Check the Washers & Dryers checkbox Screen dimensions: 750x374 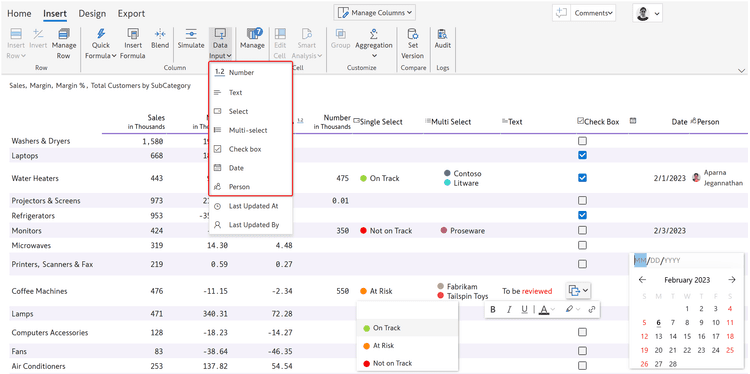click(582, 141)
